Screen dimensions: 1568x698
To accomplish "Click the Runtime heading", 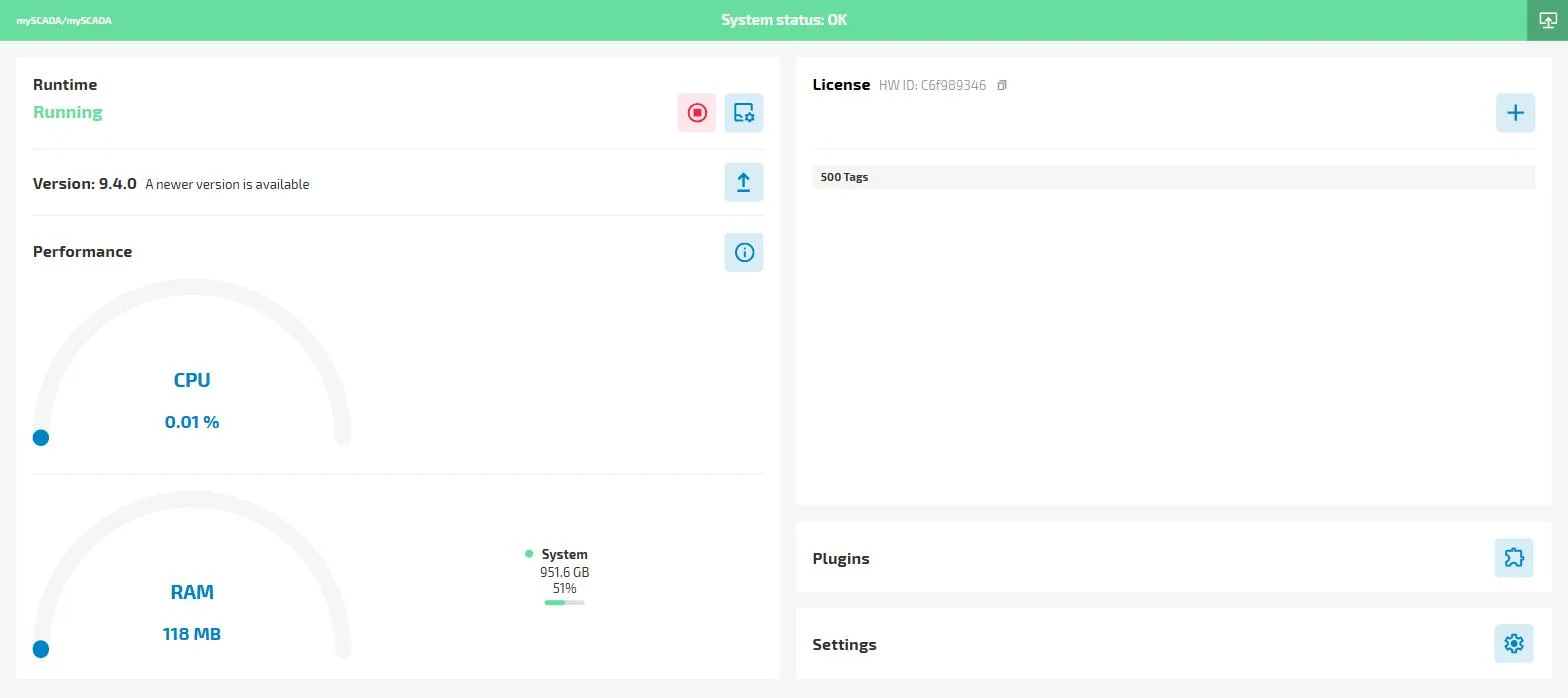I will [65, 85].
